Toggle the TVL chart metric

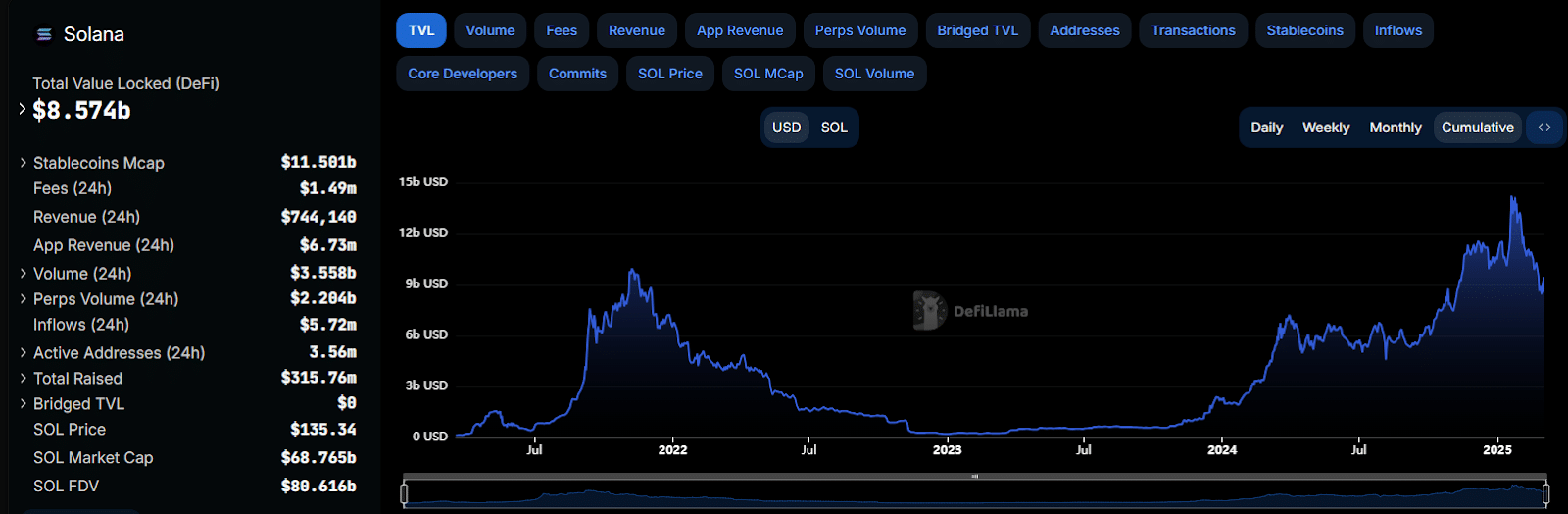pyautogui.click(x=421, y=30)
